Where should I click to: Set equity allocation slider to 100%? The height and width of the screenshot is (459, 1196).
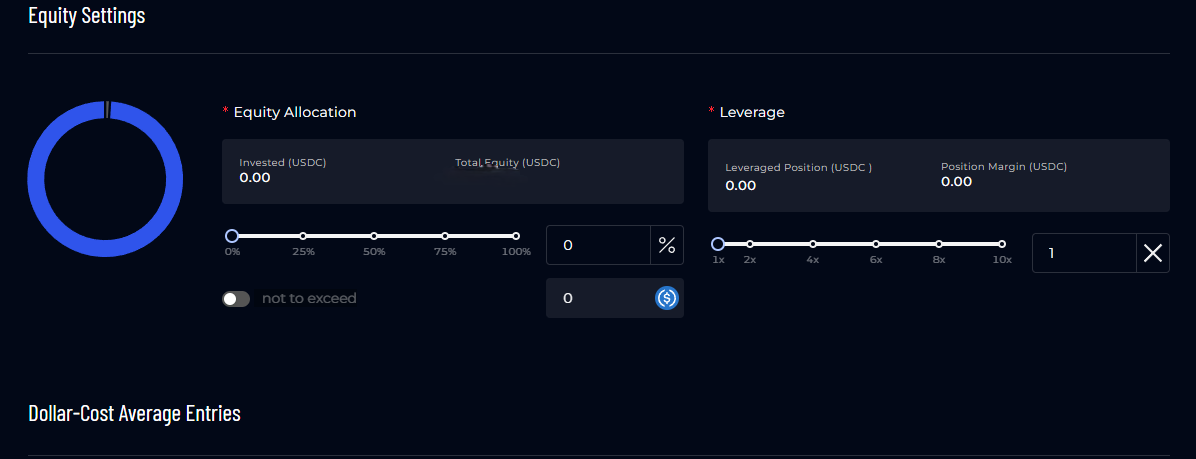pos(516,236)
